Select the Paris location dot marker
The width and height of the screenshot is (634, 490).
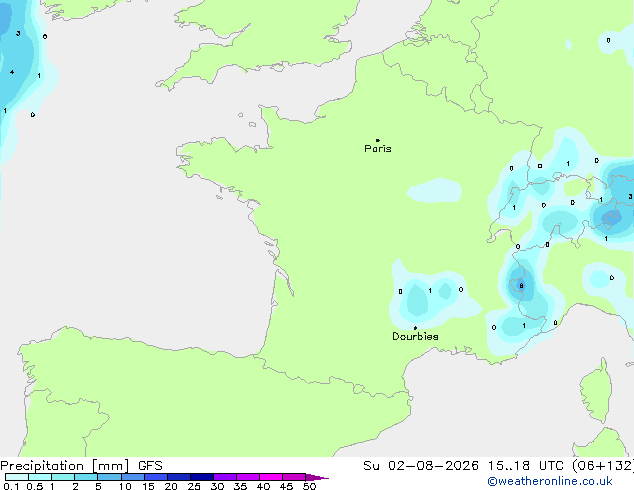(x=378, y=140)
